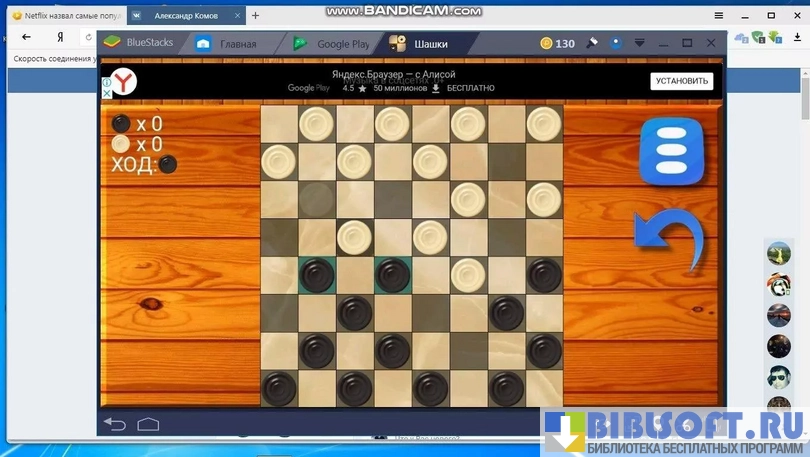The image size is (810, 457).
Task: Click the Yandex Browser ad logo
Action: [123, 81]
